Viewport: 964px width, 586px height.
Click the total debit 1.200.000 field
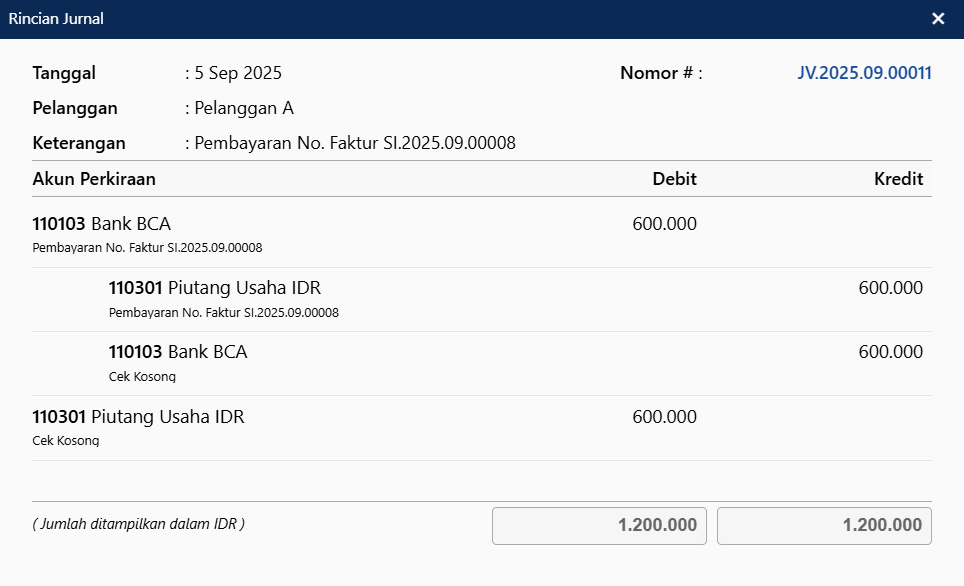click(599, 526)
